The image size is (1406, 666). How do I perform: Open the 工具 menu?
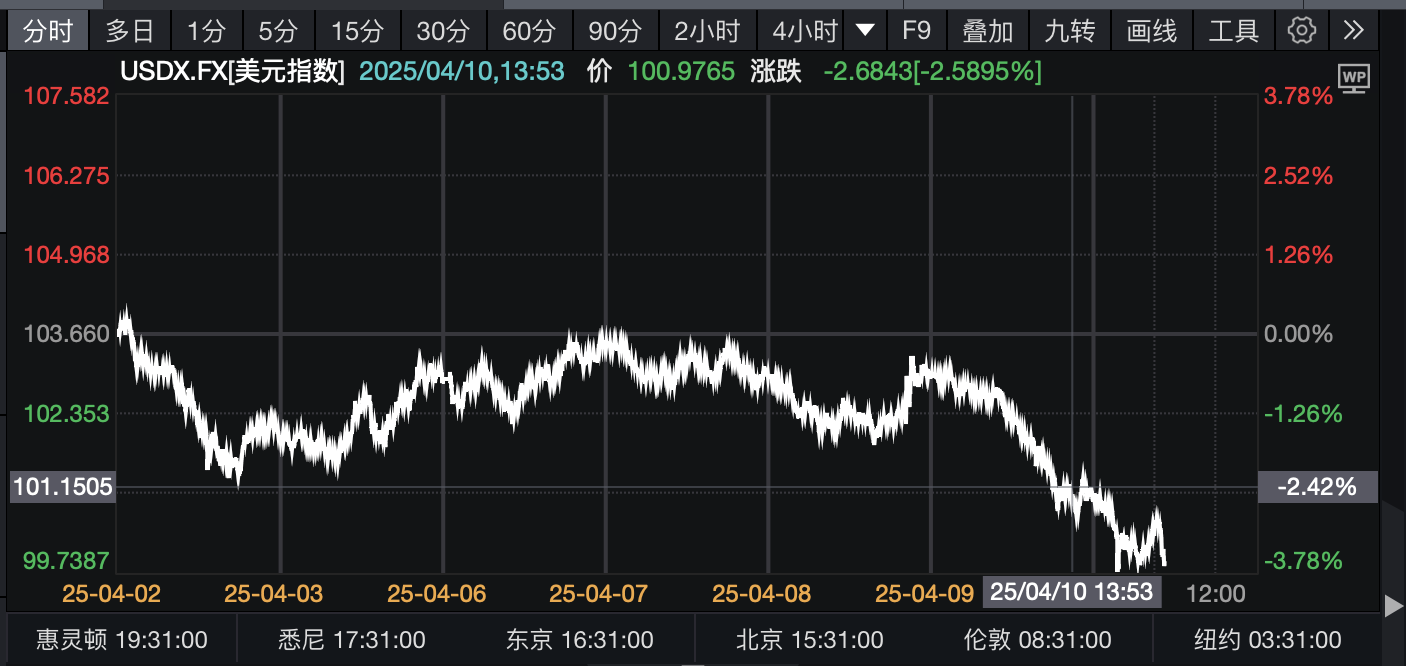[x=1233, y=31]
